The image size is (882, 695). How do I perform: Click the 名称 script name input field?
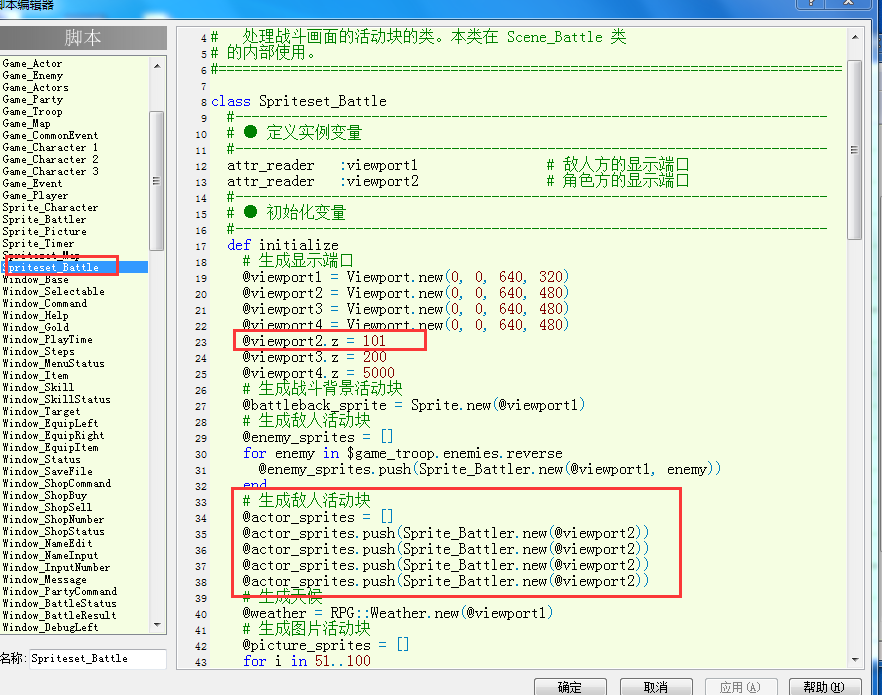(x=97, y=658)
